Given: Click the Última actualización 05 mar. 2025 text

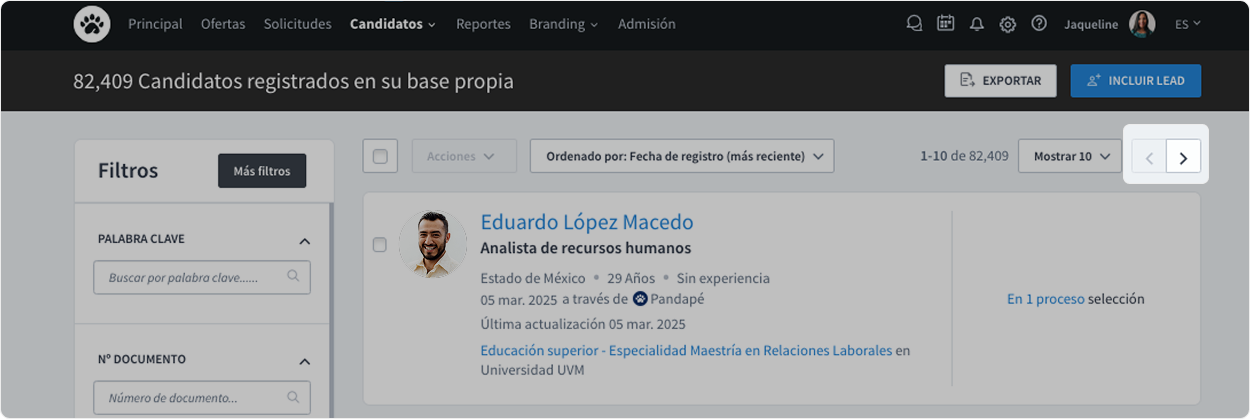Looking at the screenshot, I should (x=583, y=324).
